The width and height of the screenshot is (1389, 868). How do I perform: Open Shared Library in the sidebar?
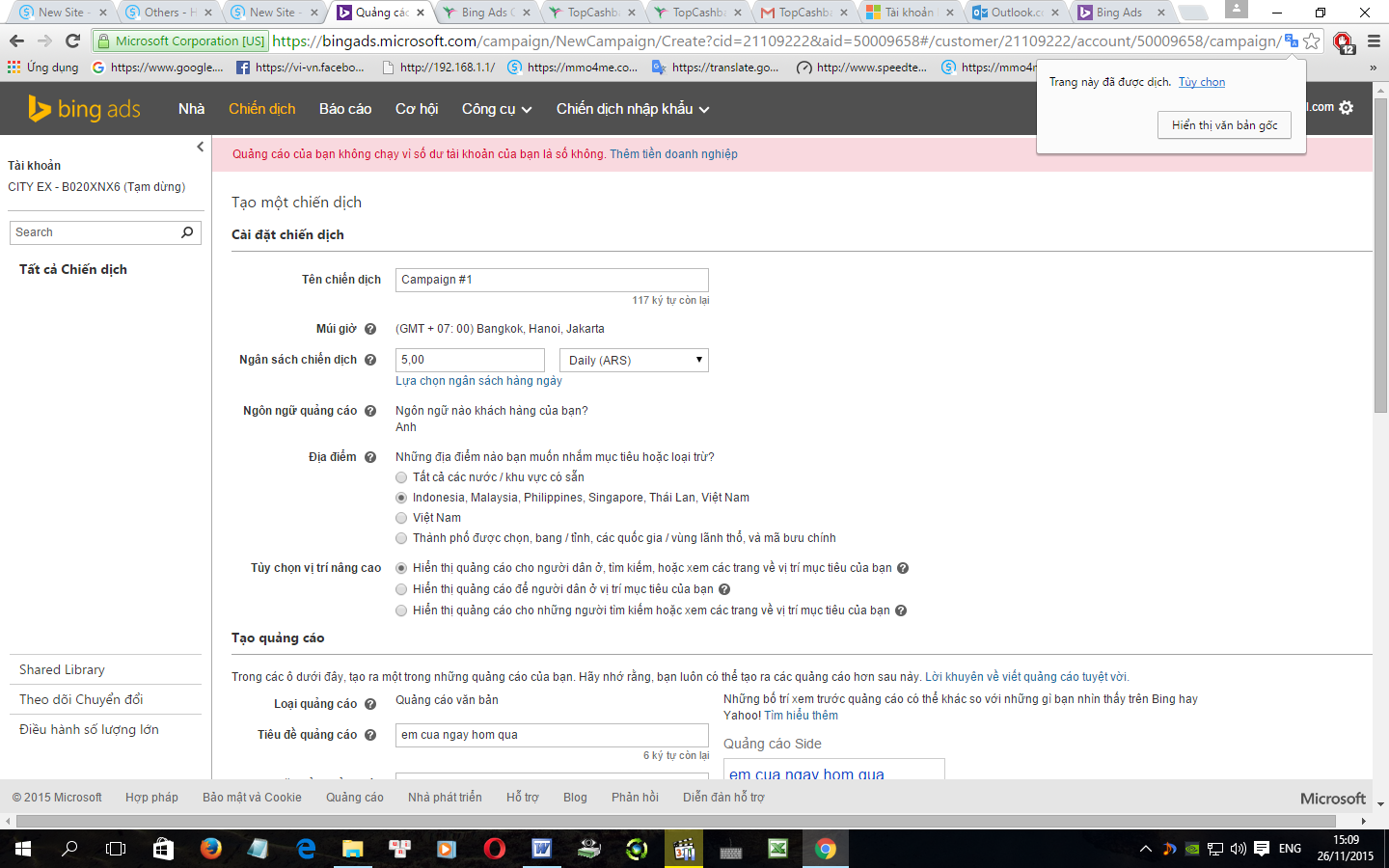(62, 669)
